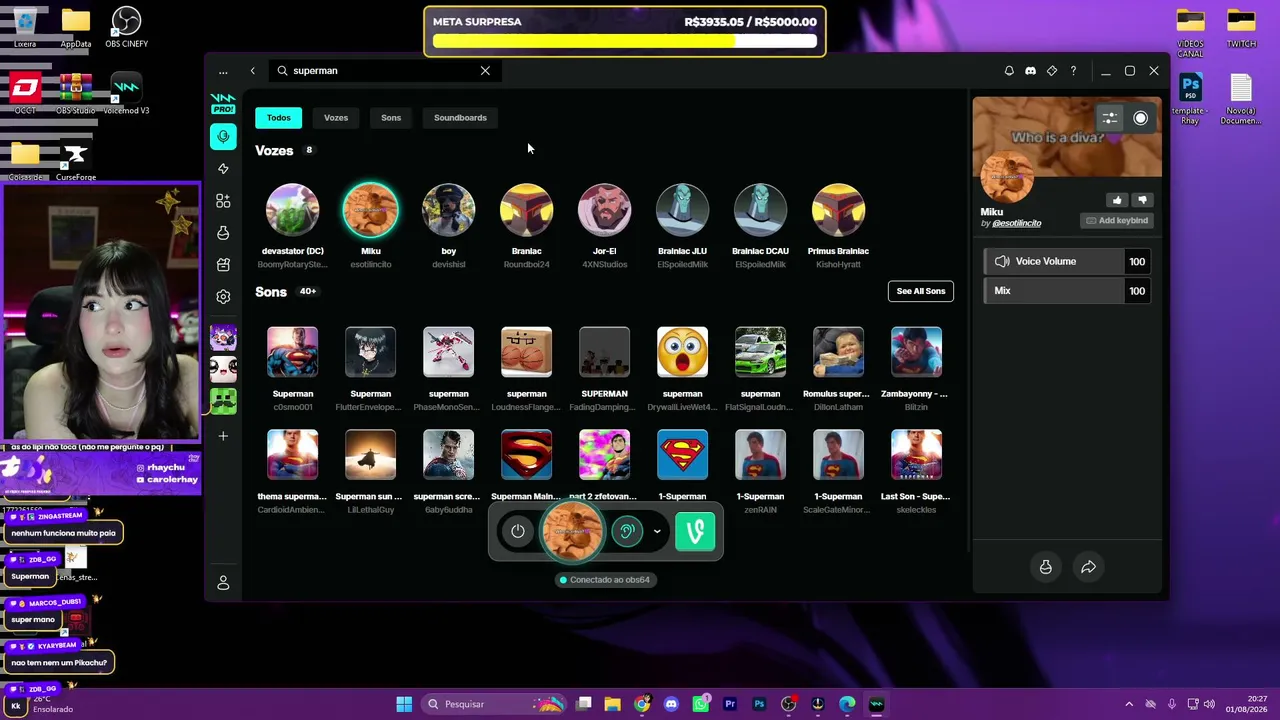Click the current Miku voice in bottom bar
This screenshot has height=720, width=1280.
pos(572,531)
